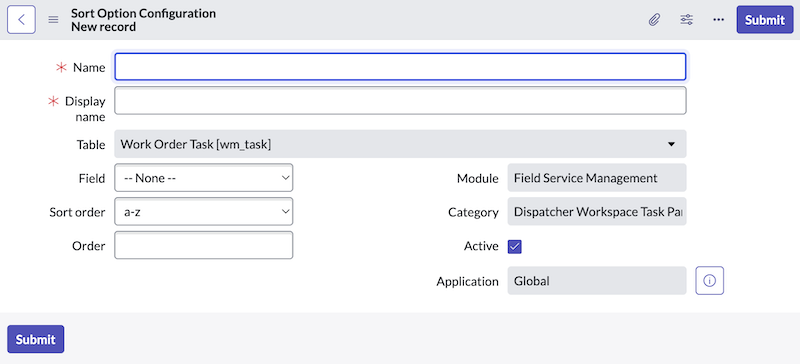
Task: Go back using the left chevron button
Action: [21, 20]
